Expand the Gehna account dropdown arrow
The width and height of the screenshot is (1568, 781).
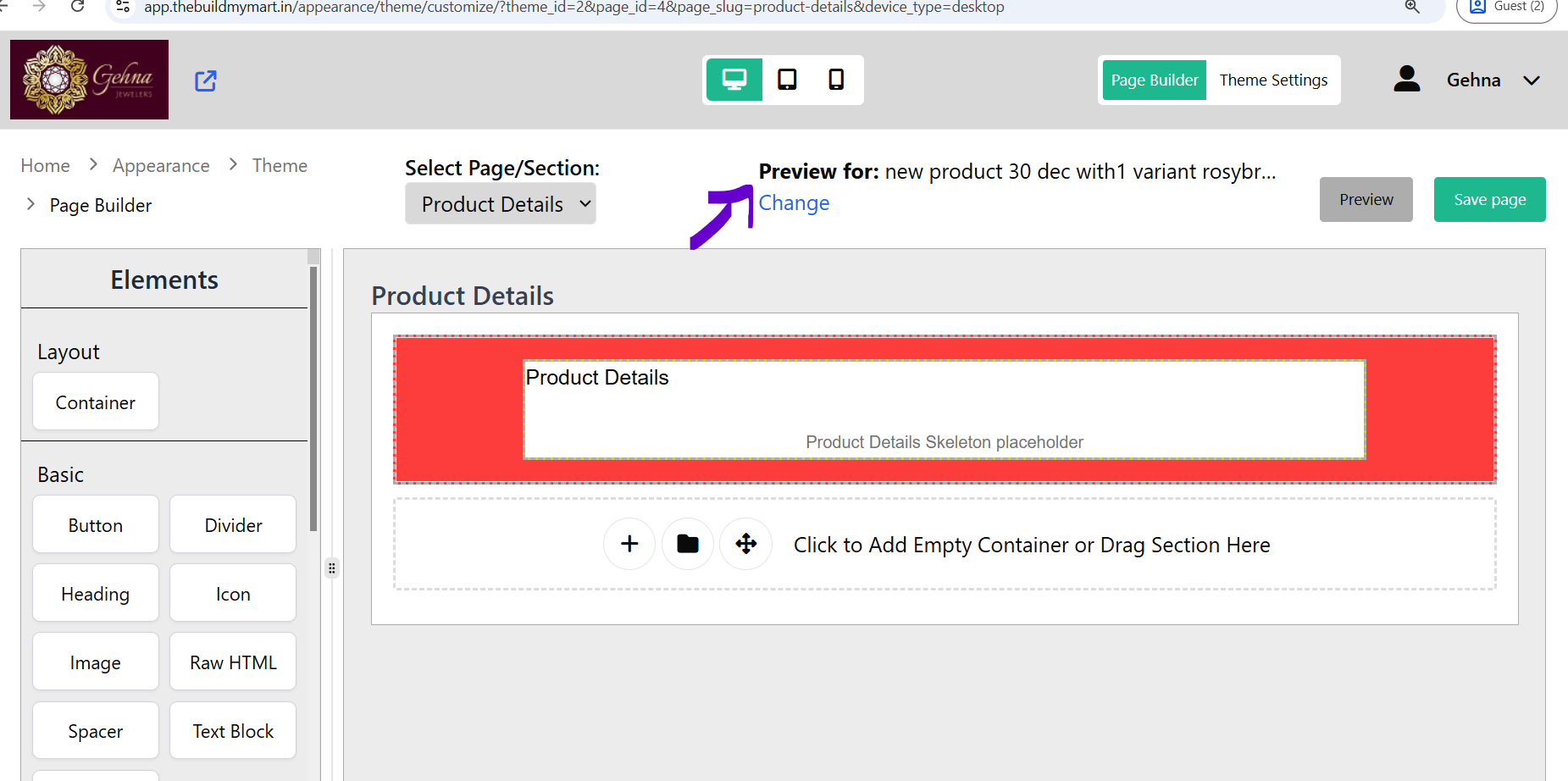tap(1532, 80)
